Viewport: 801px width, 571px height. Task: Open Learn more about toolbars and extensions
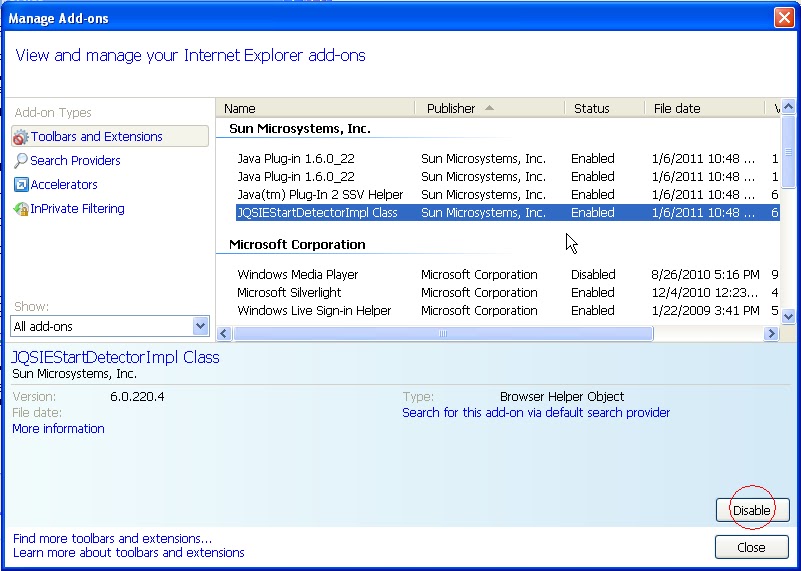tap(129, 553)
